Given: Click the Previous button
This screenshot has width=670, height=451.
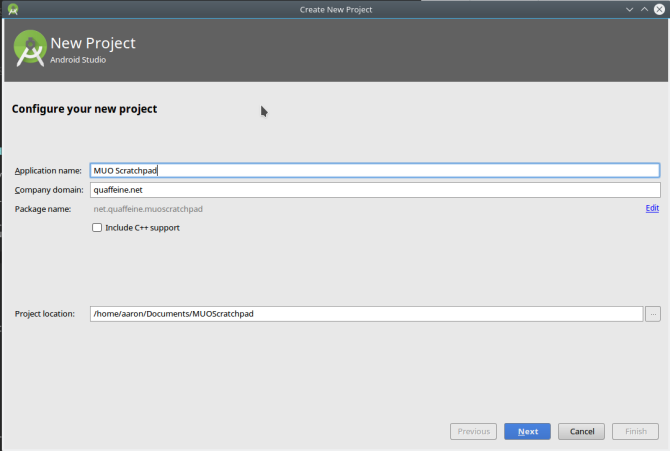Looking at the screenshot, I should (x=473, y=431).
